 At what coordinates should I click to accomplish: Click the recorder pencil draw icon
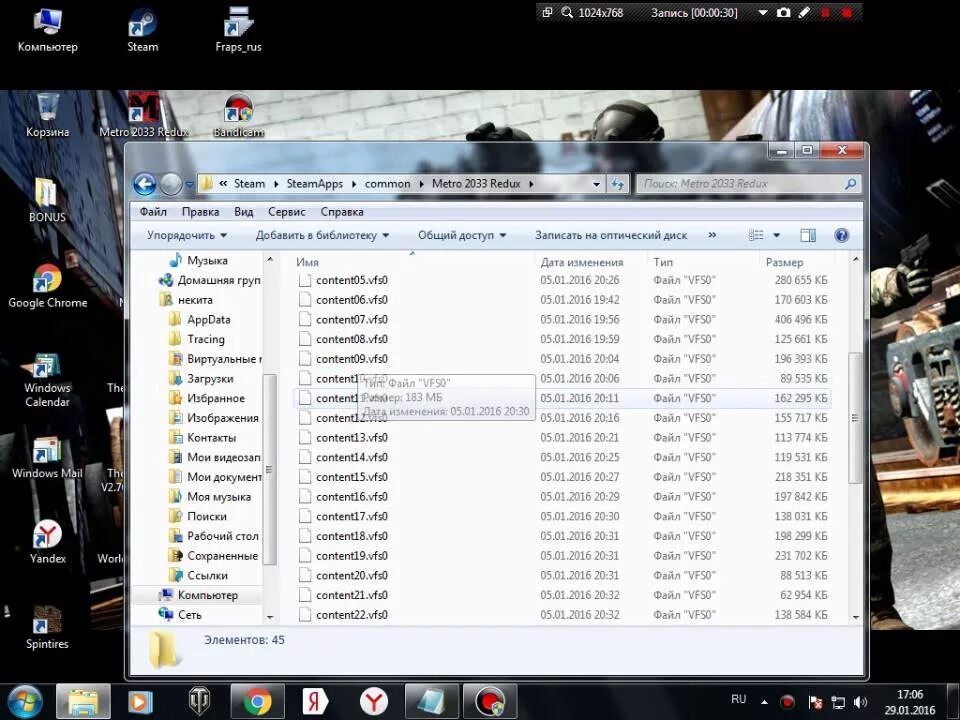[804, 12]
